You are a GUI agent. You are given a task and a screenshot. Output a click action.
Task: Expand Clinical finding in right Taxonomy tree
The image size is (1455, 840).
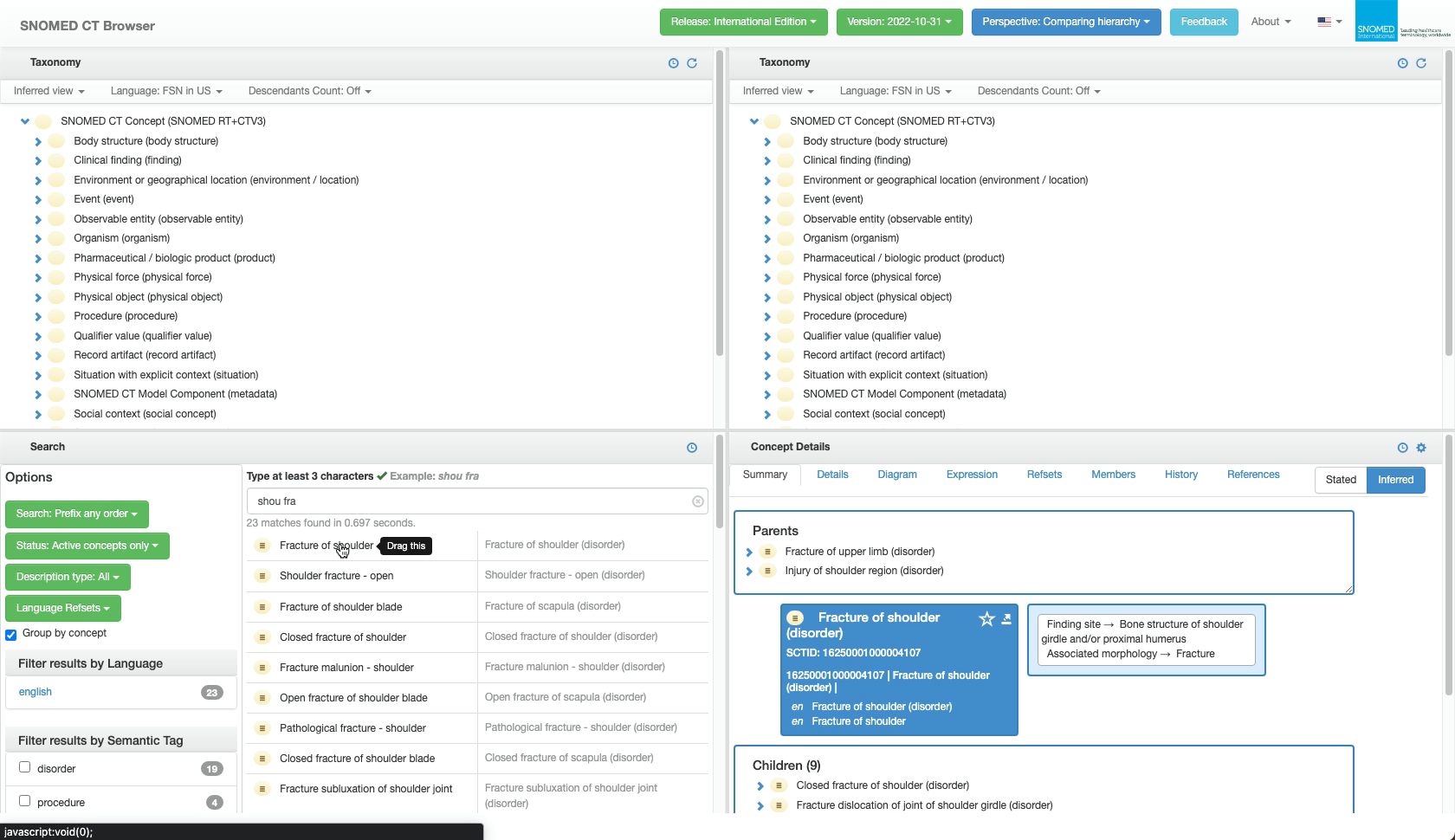pos(767,160)
